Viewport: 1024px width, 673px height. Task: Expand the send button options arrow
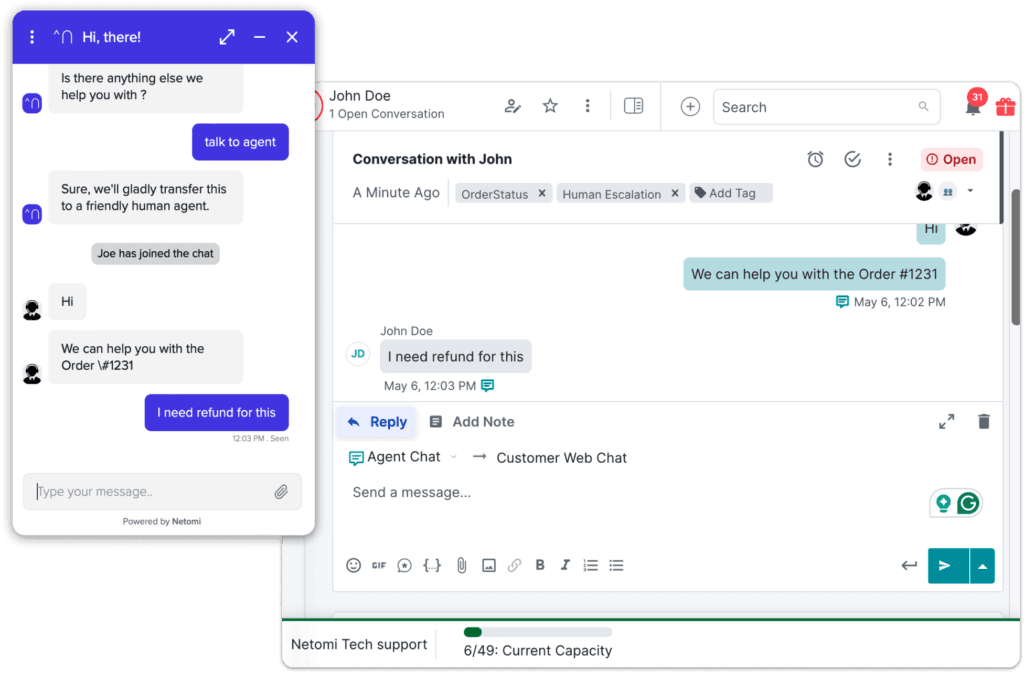[981, 565]
